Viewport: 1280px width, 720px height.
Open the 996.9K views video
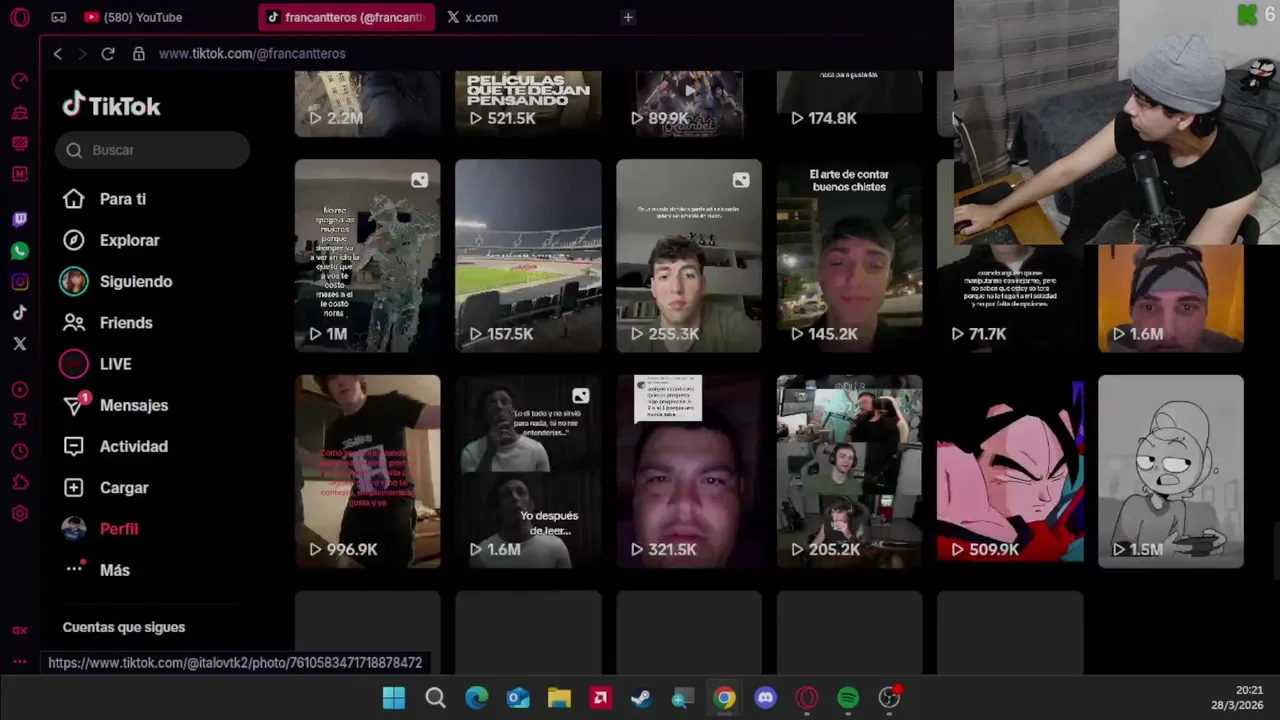point(367,471)
